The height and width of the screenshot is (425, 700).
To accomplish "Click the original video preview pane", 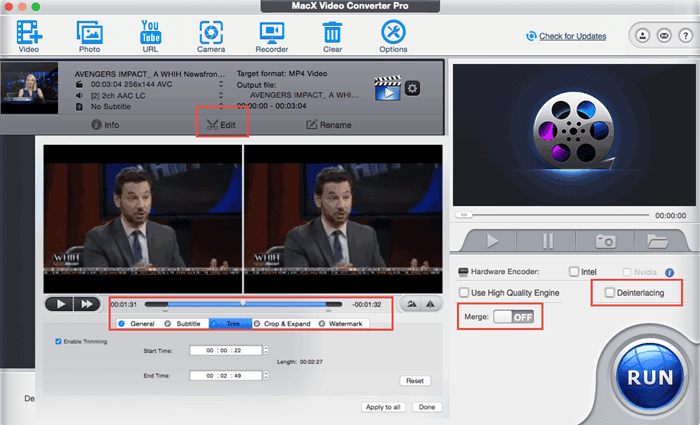I will click(x=143, y=219).
